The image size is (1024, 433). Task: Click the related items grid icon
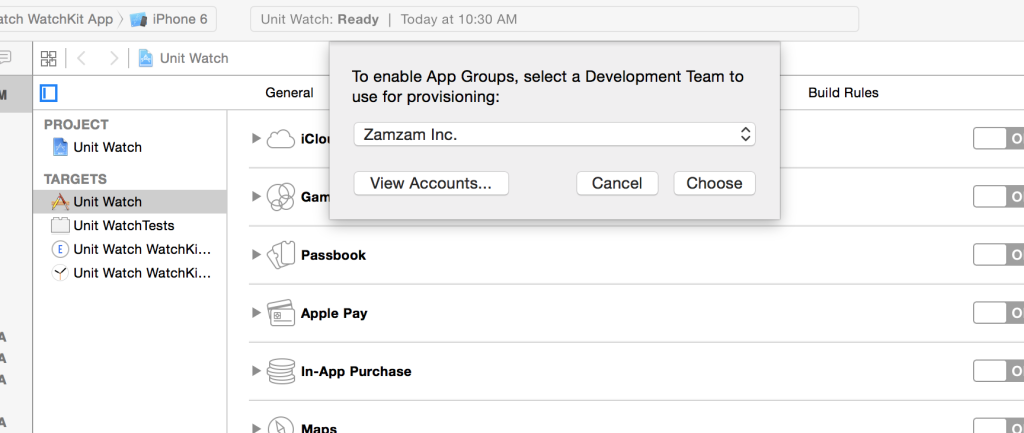[x=48, y=58]
